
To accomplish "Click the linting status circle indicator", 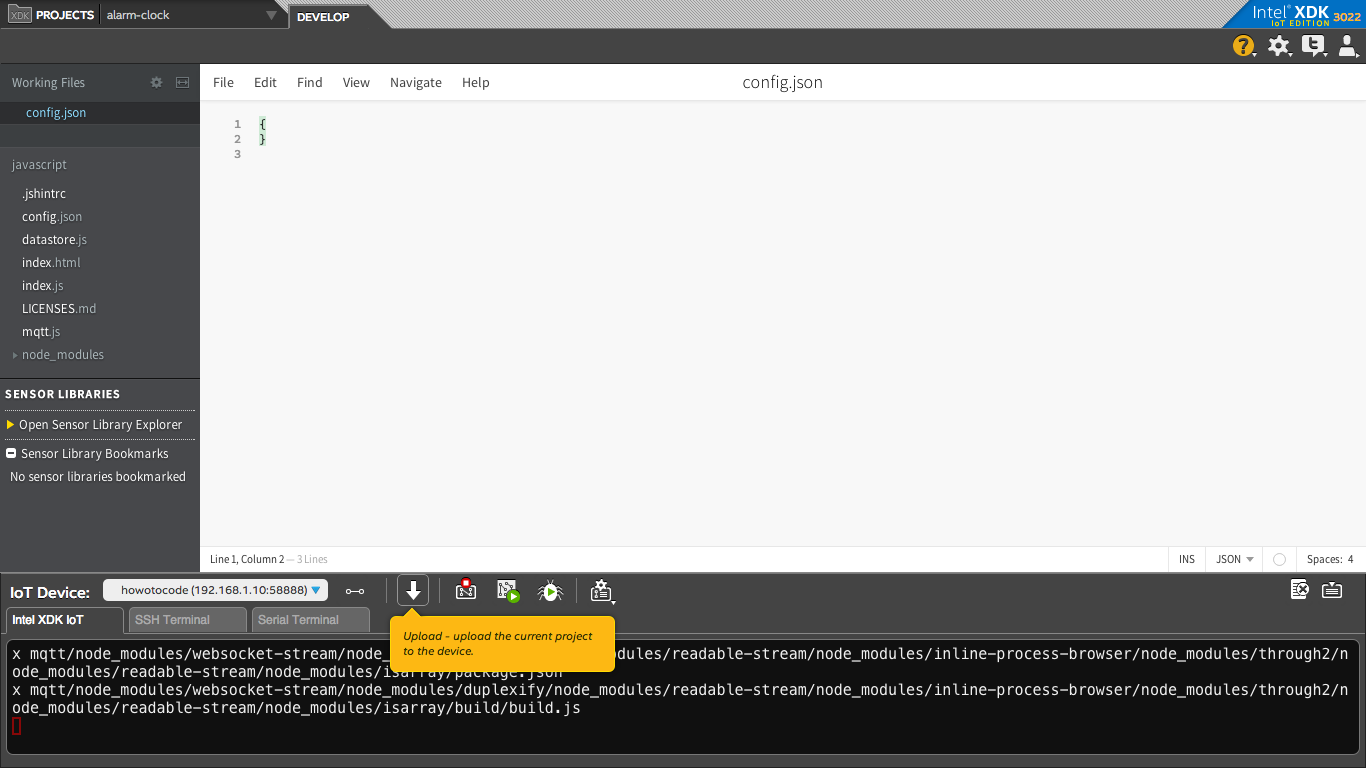I will 1279,560.
